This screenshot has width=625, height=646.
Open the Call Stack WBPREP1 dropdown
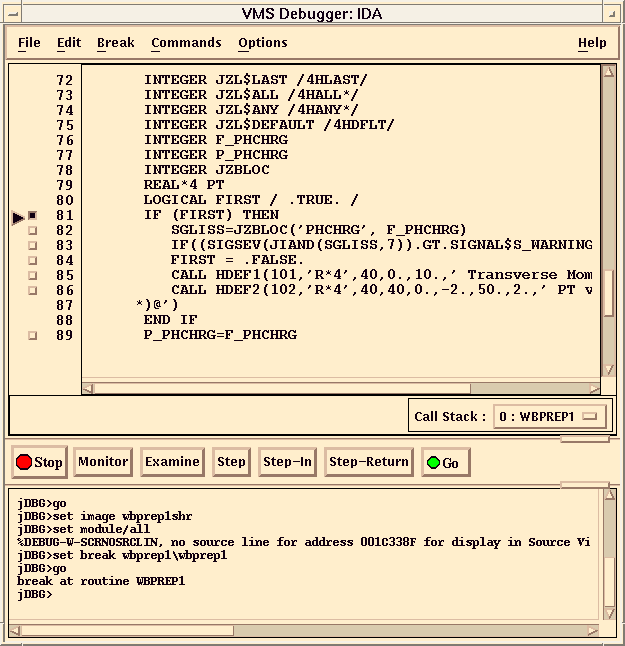(x=549, y=416)
